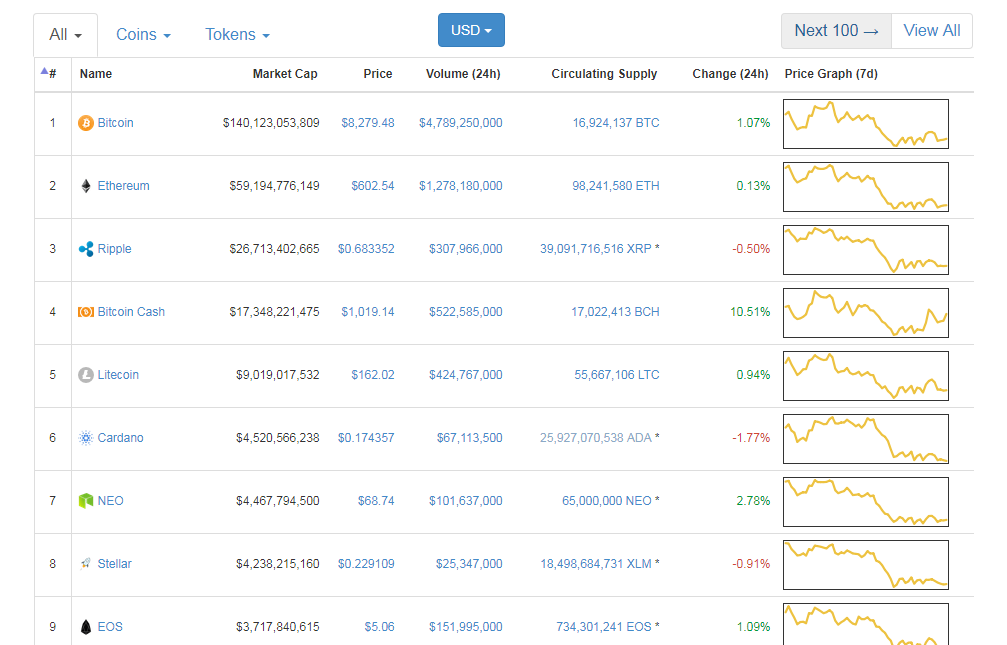Open the Bitcoin Cash name link

pyautogui.click(x=131, y=312)
